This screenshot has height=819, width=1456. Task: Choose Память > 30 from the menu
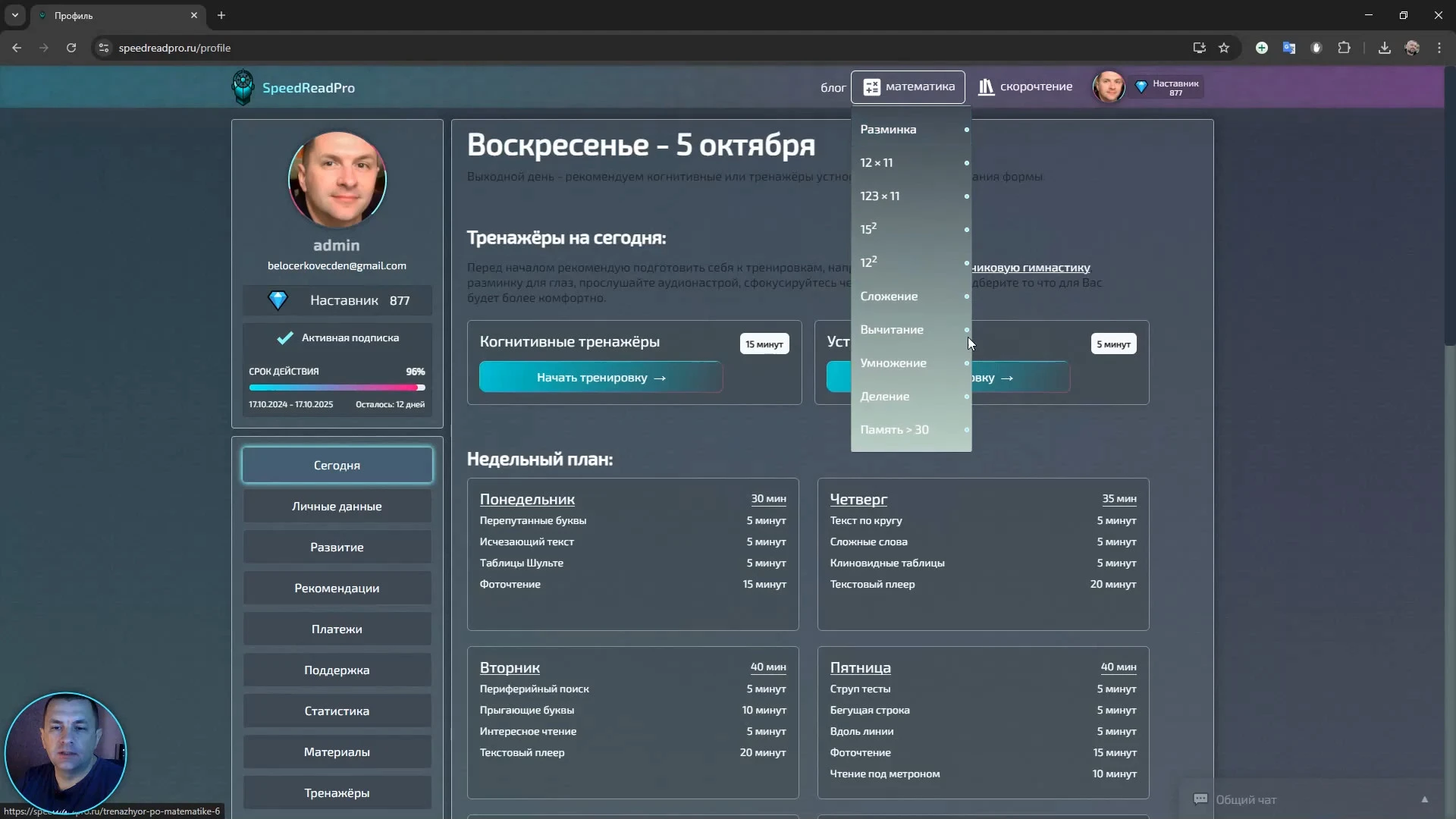point(911,430)
